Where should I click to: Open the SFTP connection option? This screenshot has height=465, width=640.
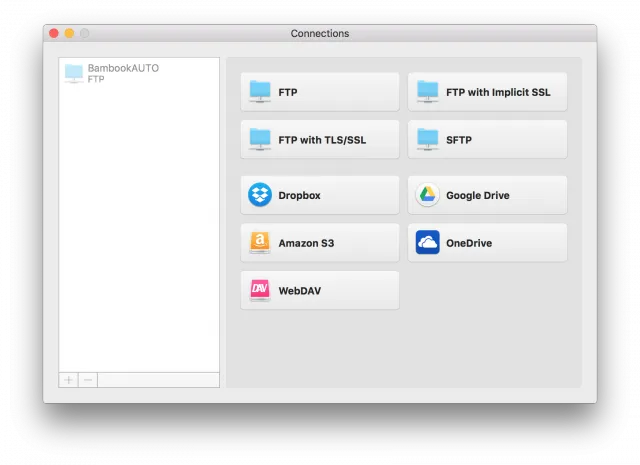pos(487,140)
